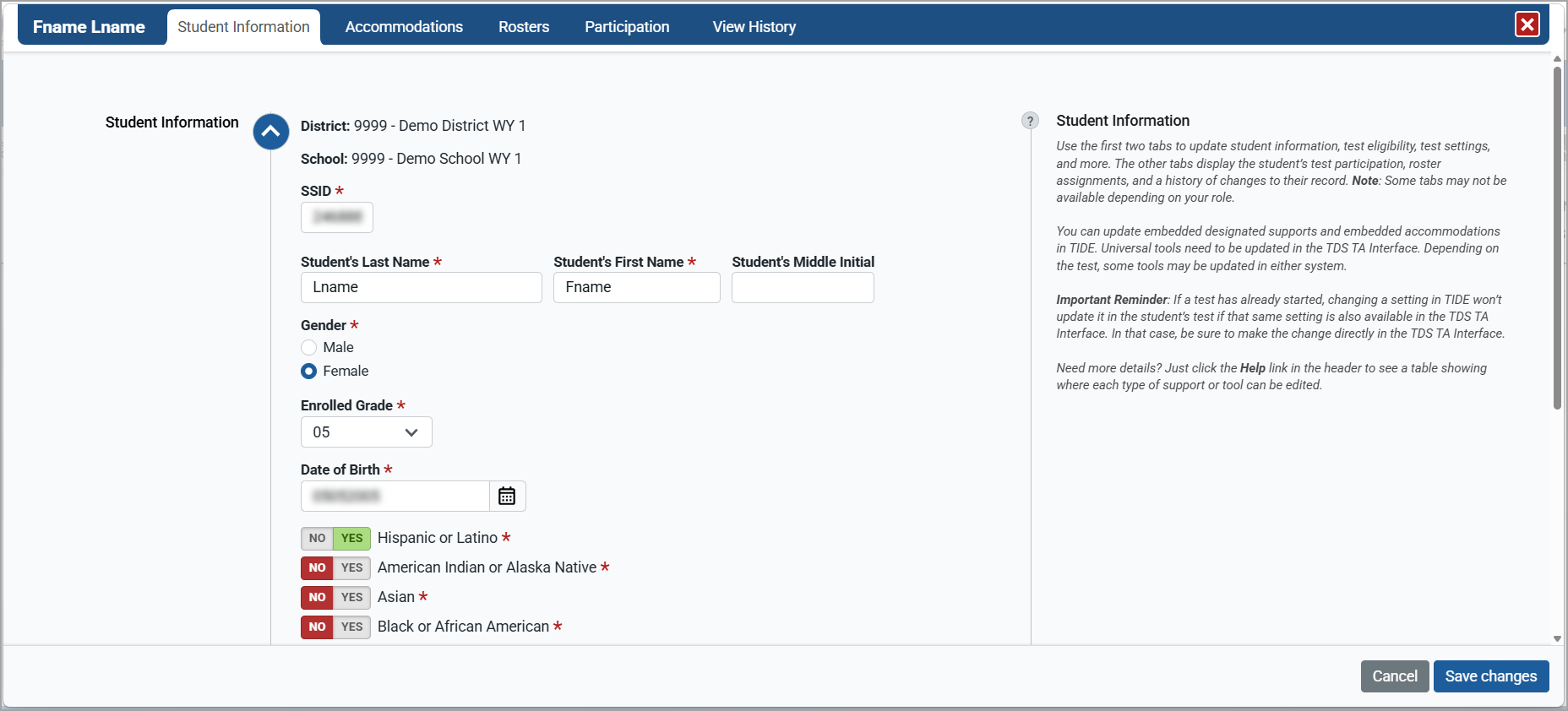Select the Female radio button

[x=309, y=372]
